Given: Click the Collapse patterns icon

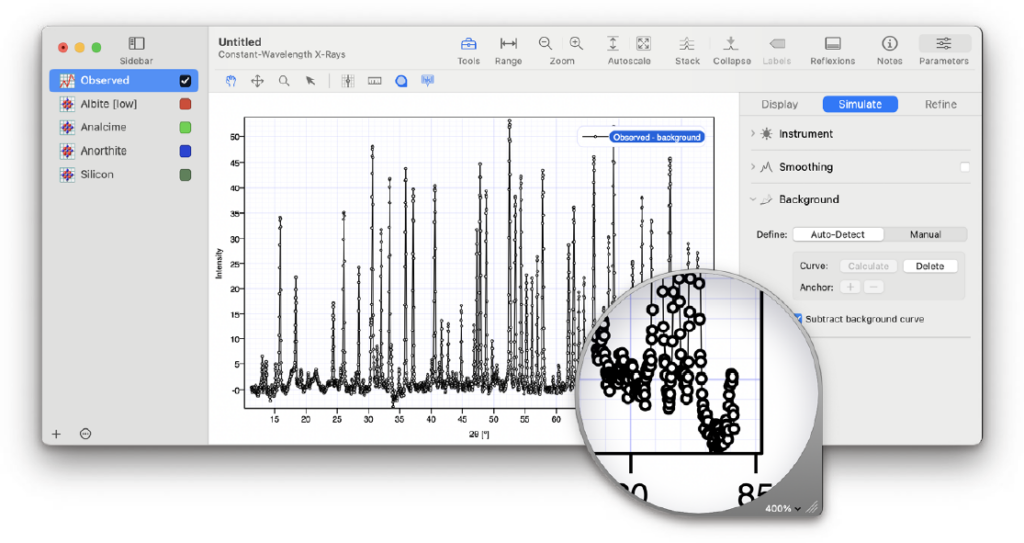Looking at the screenshot, I should (x=731, y=44).
